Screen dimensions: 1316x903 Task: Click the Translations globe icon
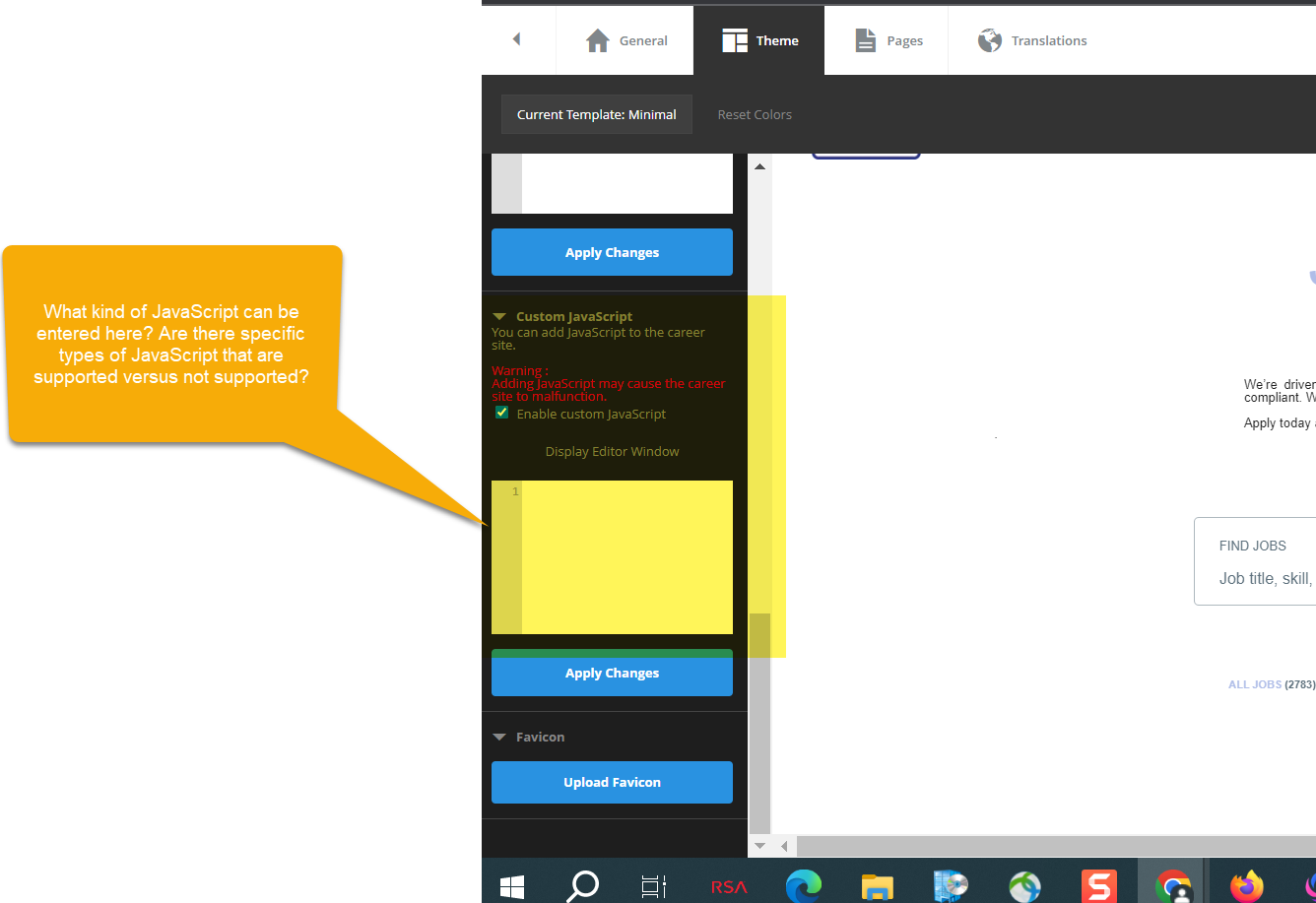click(x=988, y=40)
